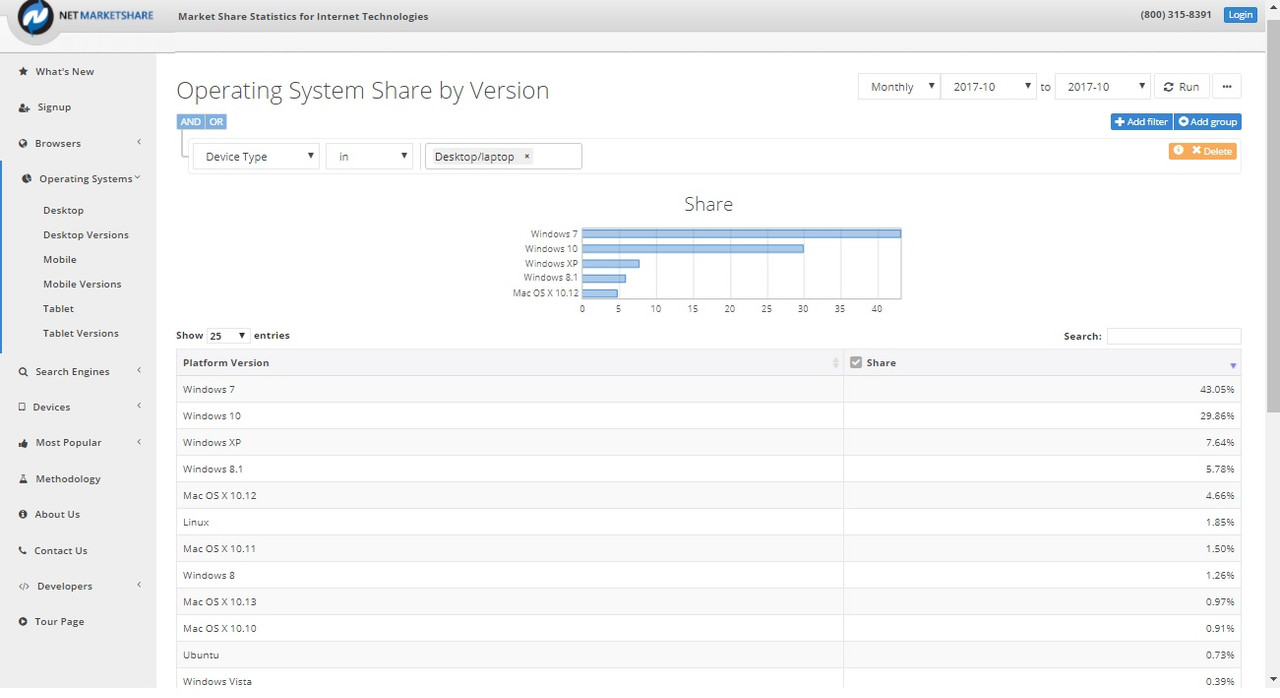This screenshot has width=1280, height=698.
Task: Click the user-plus icon beside Signup
Action: click(x=24, y=108)
